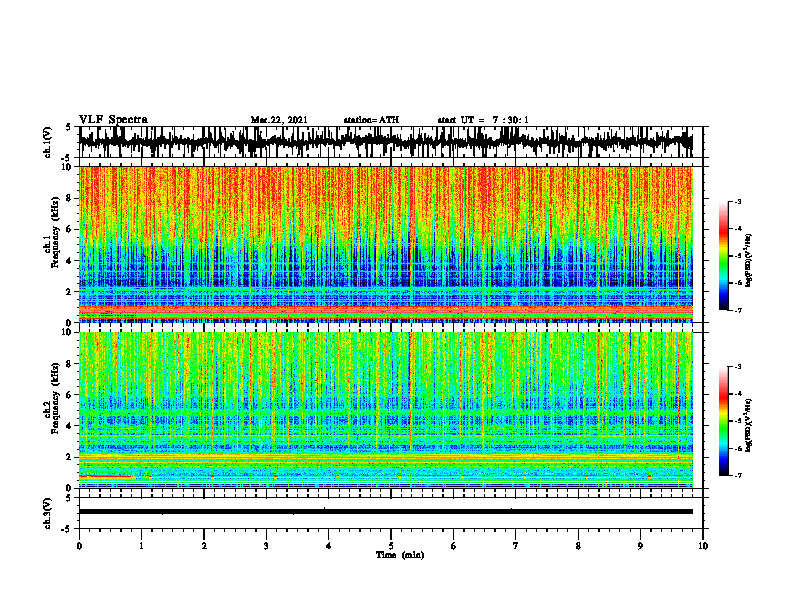Select the date text "Mar.22, 2021"
Screen dimensions: 792x612
point(279,120)
